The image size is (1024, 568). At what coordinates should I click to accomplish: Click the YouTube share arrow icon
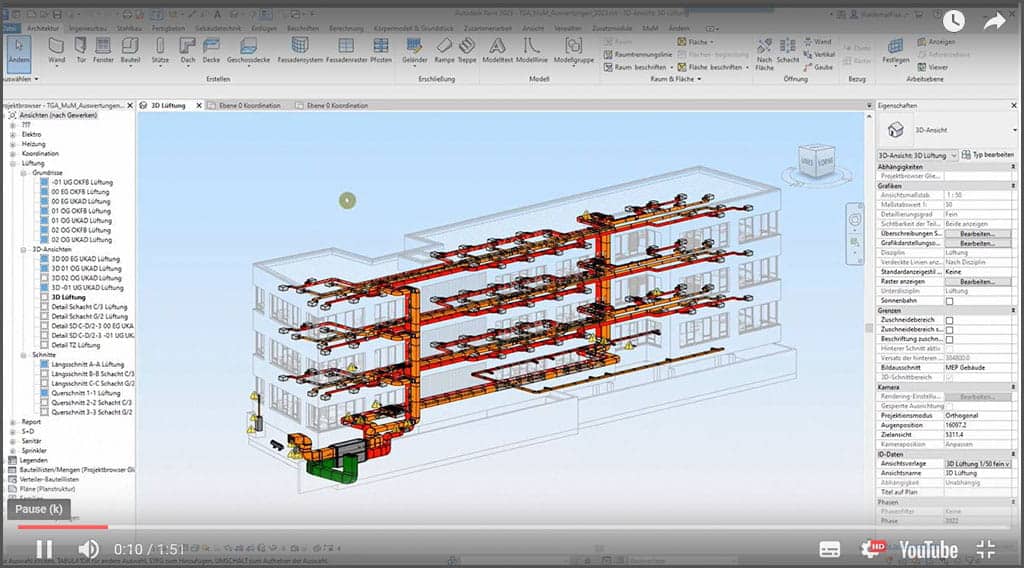click(995, 21)
